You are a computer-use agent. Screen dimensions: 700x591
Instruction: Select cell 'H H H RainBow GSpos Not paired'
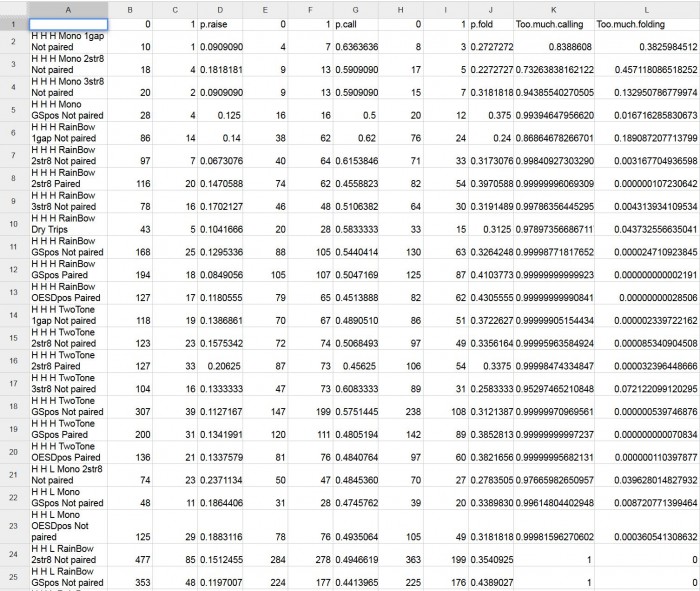[68, 247]
